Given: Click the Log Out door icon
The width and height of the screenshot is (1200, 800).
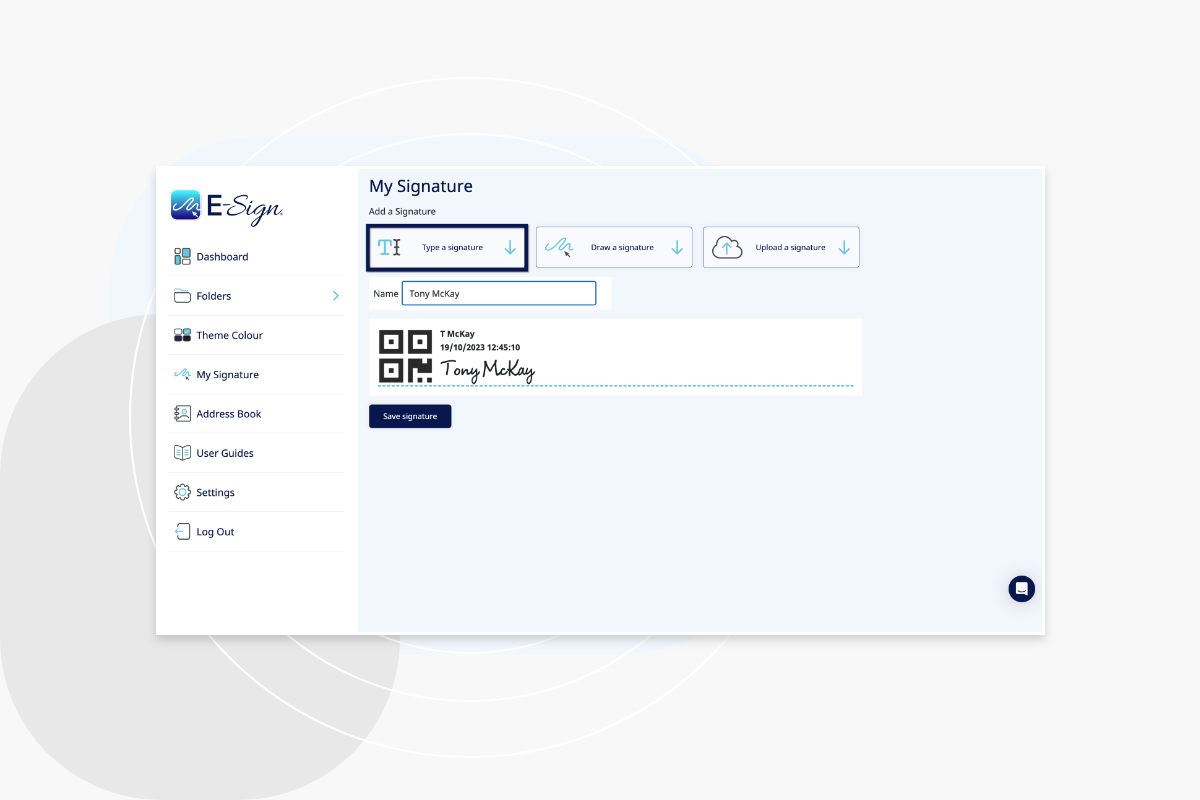Looking at the screenshot, I should click(x=182, y=532).
